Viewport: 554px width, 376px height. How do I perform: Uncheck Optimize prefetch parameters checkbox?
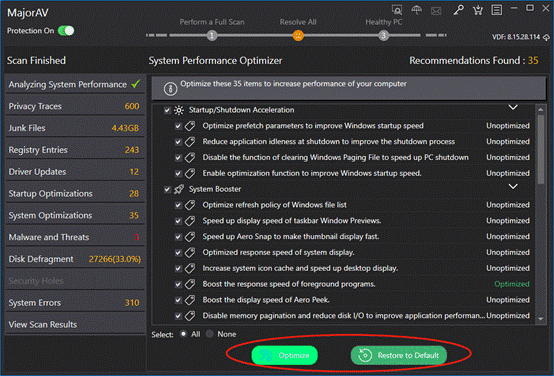(x=178, y=126)
